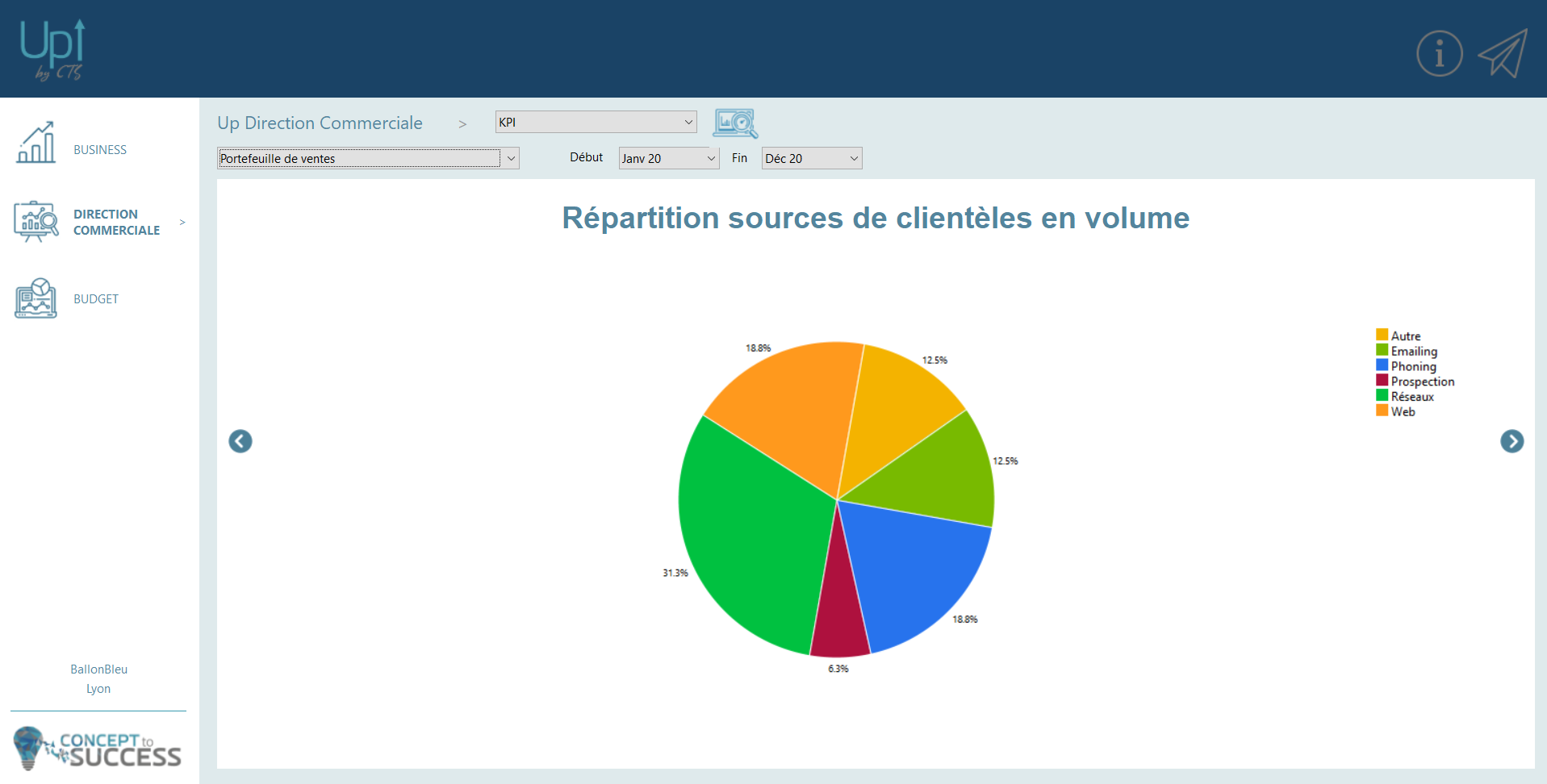Click the 6.3% data label

[x=838, y=669]
